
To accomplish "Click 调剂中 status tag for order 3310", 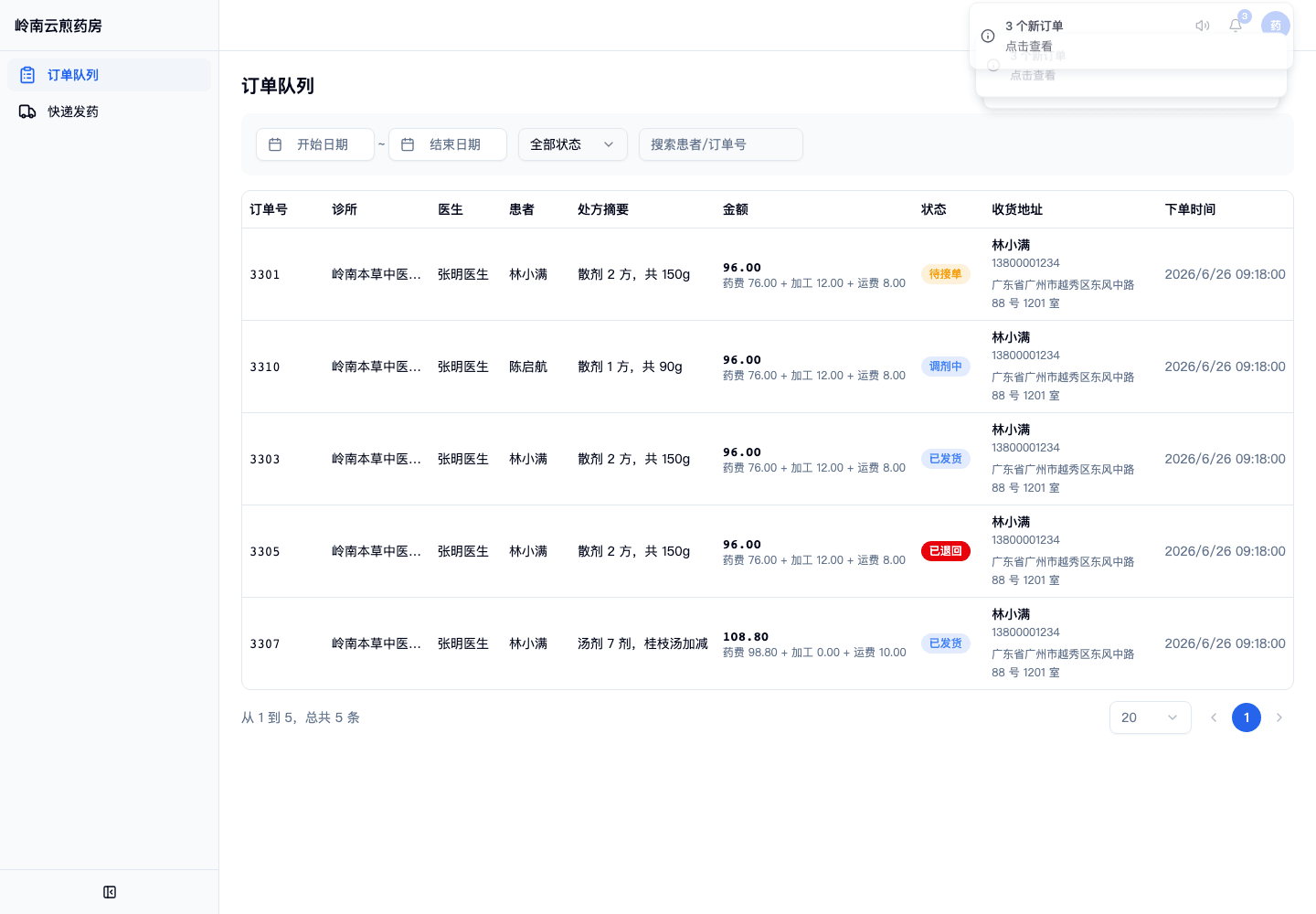I will pos(946,367).
